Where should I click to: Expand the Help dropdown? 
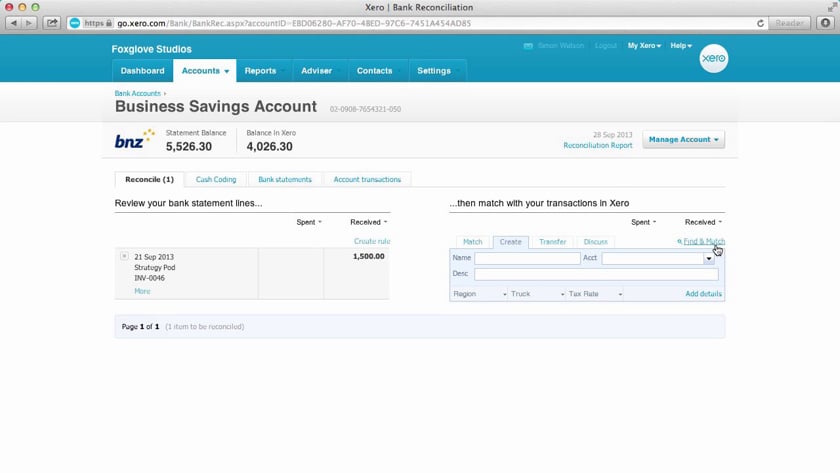pos(681,46)
